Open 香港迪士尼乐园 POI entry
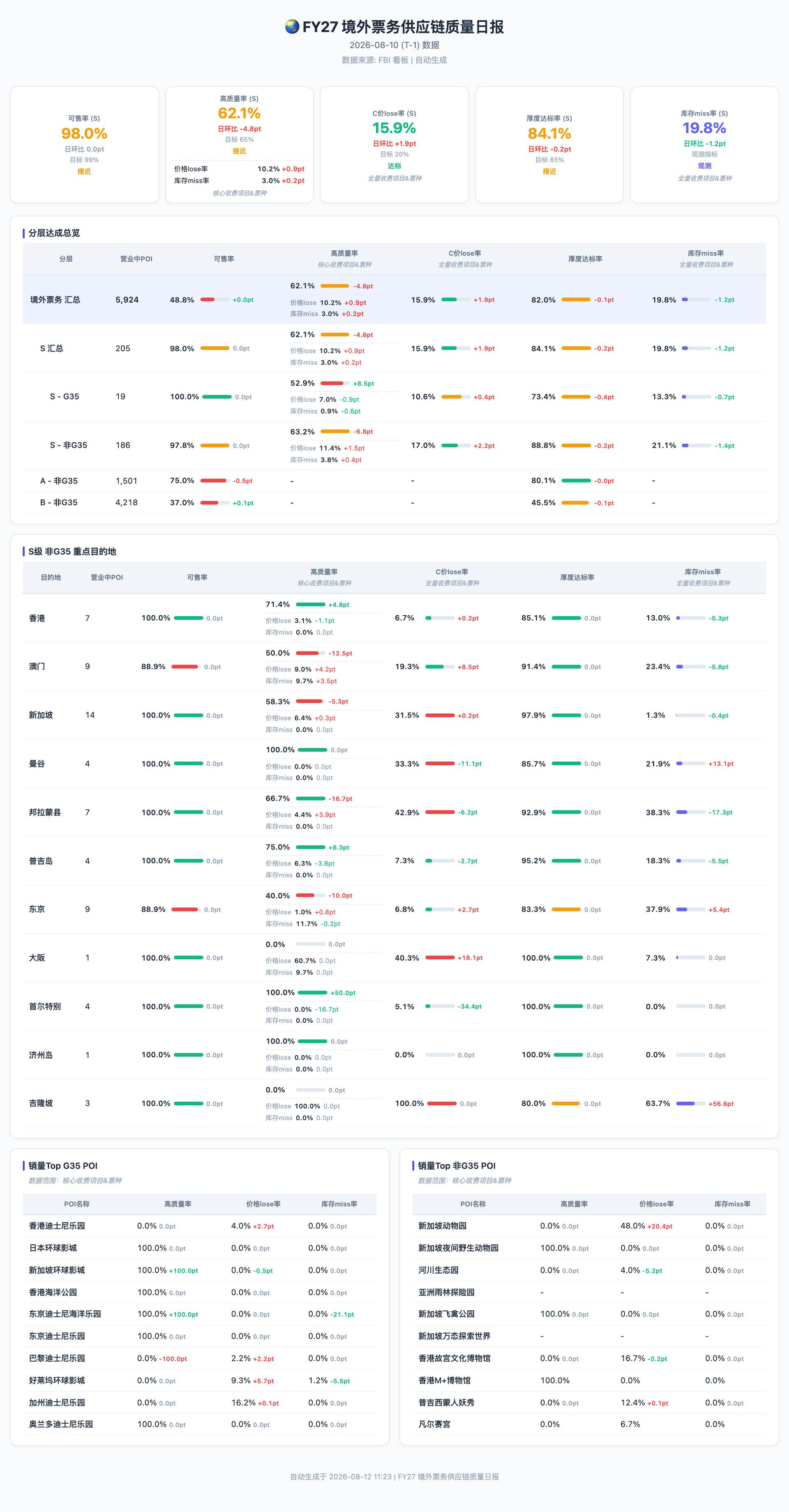This screenshot has height=1512, width=789. pyautogui.click(x=57, y=1226)
